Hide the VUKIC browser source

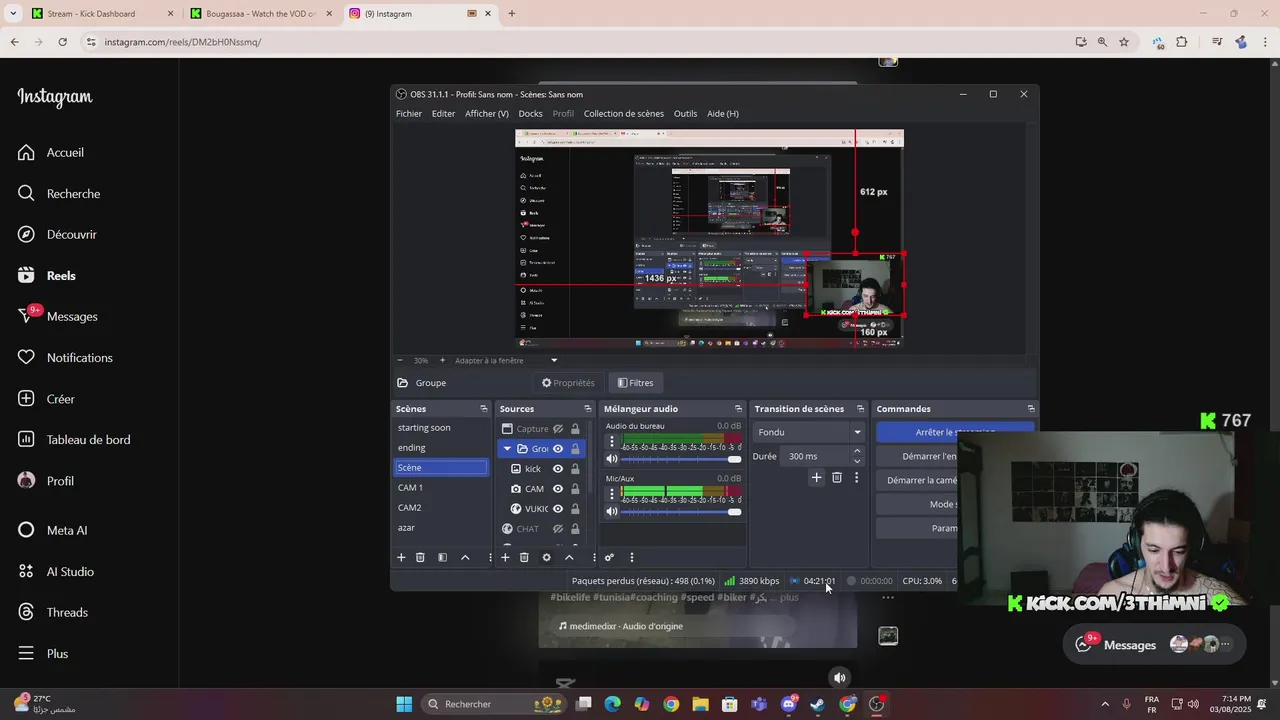[558, 509]
